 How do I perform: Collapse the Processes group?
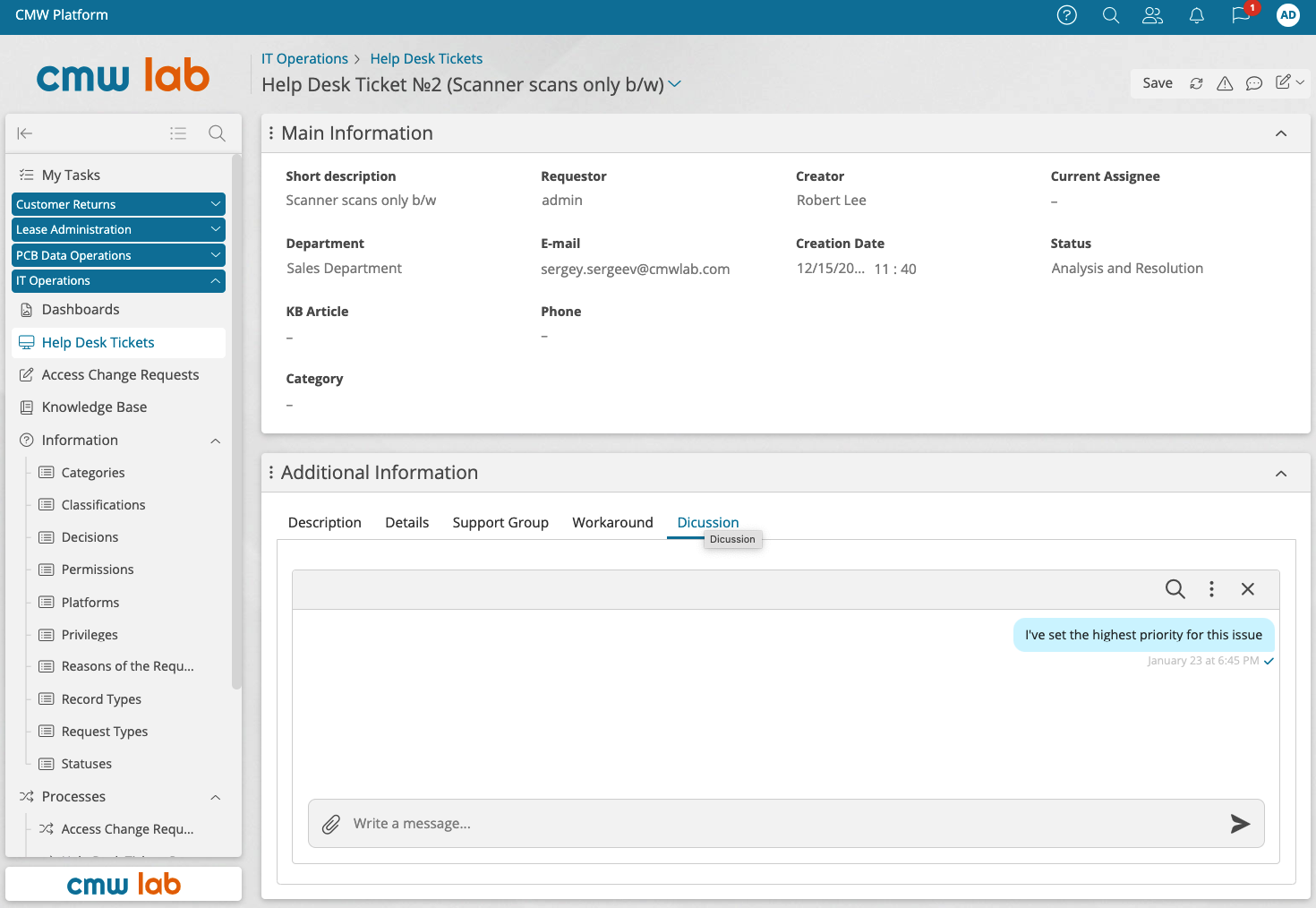click(216, 798)
